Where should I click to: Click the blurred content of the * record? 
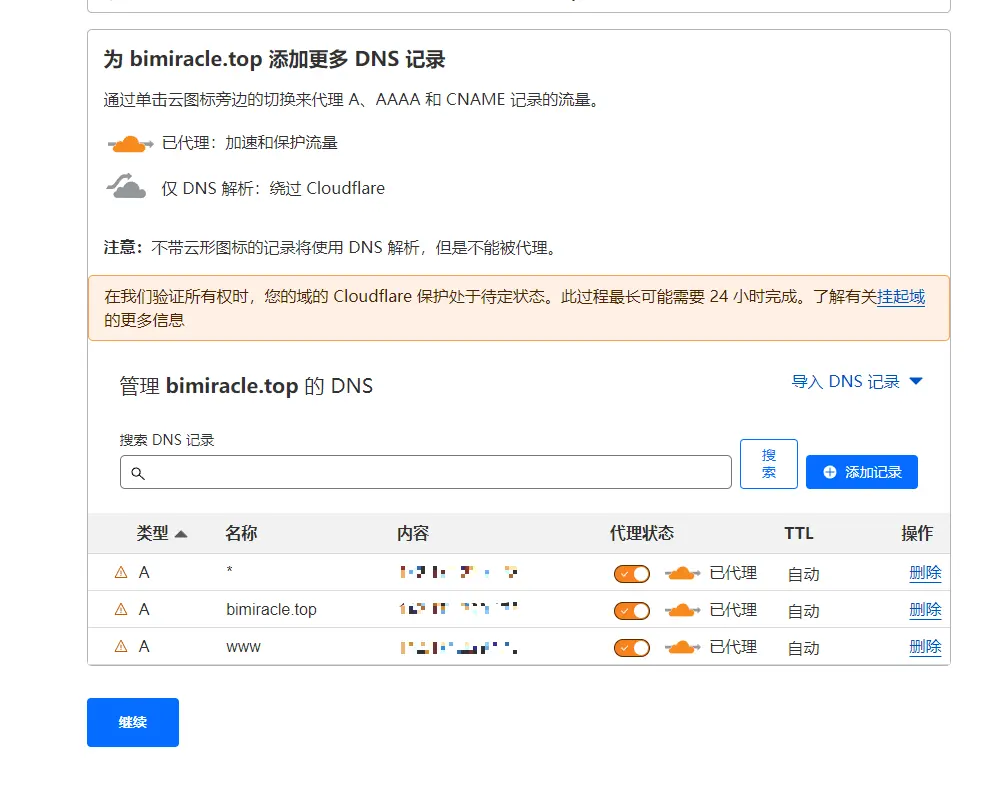(x=458, y=572)
